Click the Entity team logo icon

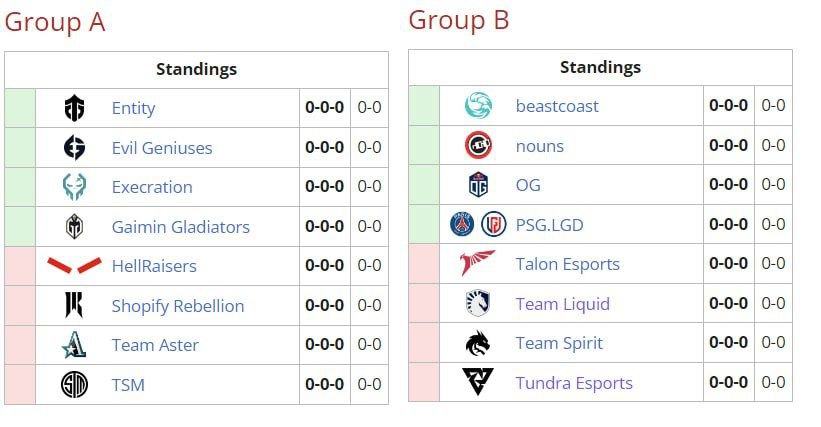point(75,108)
